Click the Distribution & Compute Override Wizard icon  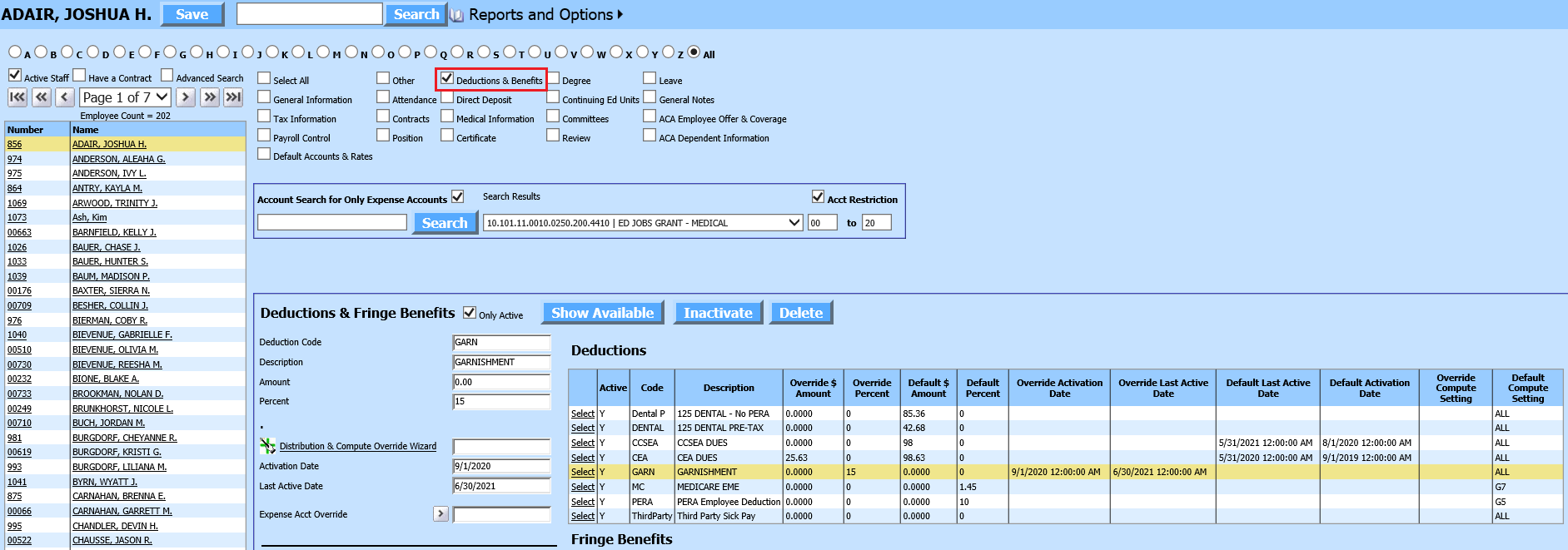pyautogui.click(x=267, y=446)
